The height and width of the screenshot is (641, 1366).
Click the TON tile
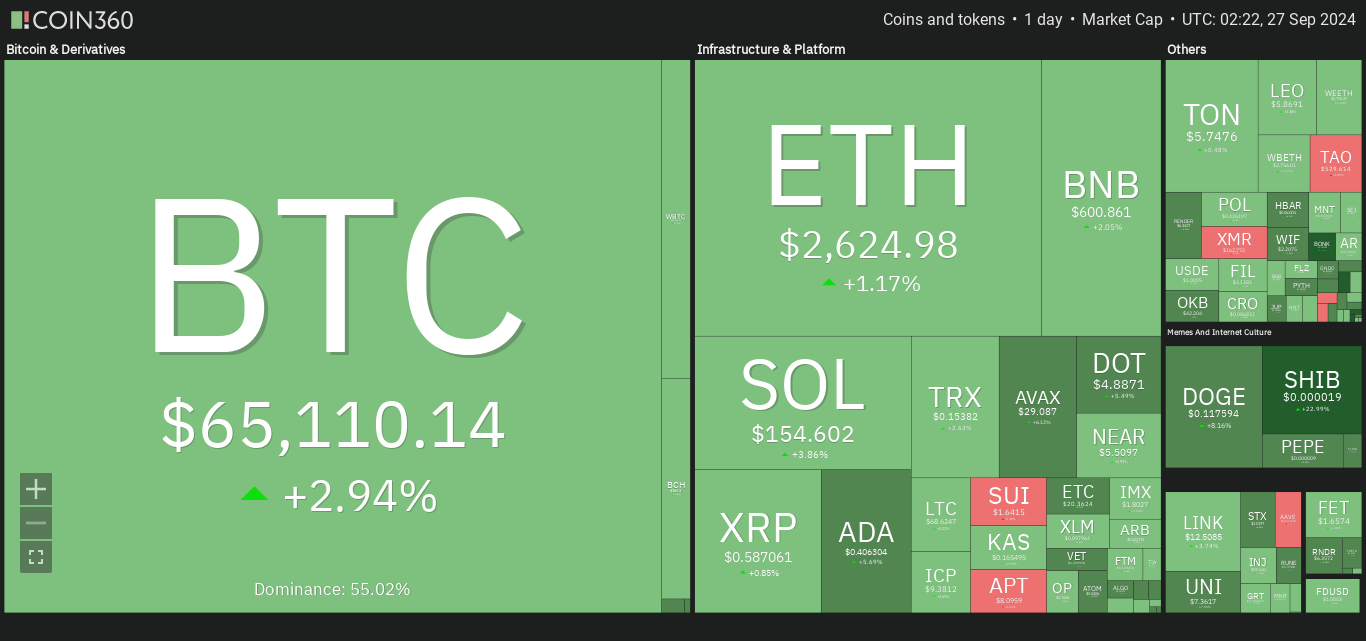[1211, 126]
